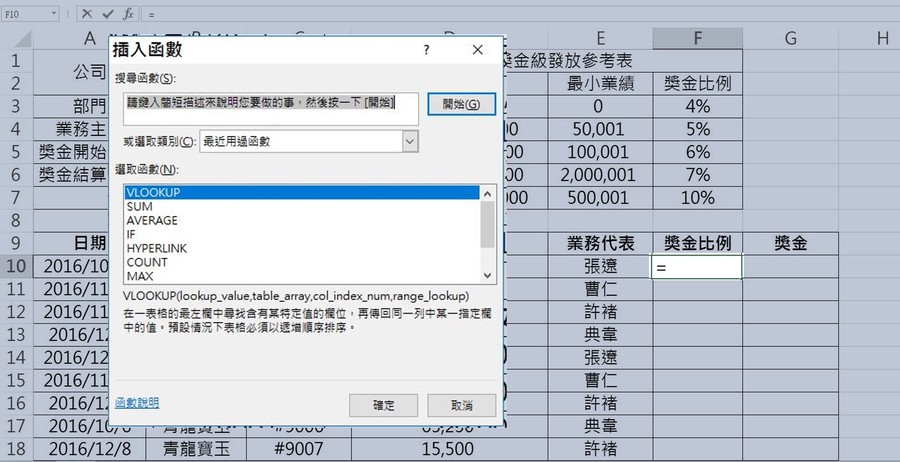Select HYPERLINK in the function list
Viewport: 900px width, 462px height.
coord(302,248)
